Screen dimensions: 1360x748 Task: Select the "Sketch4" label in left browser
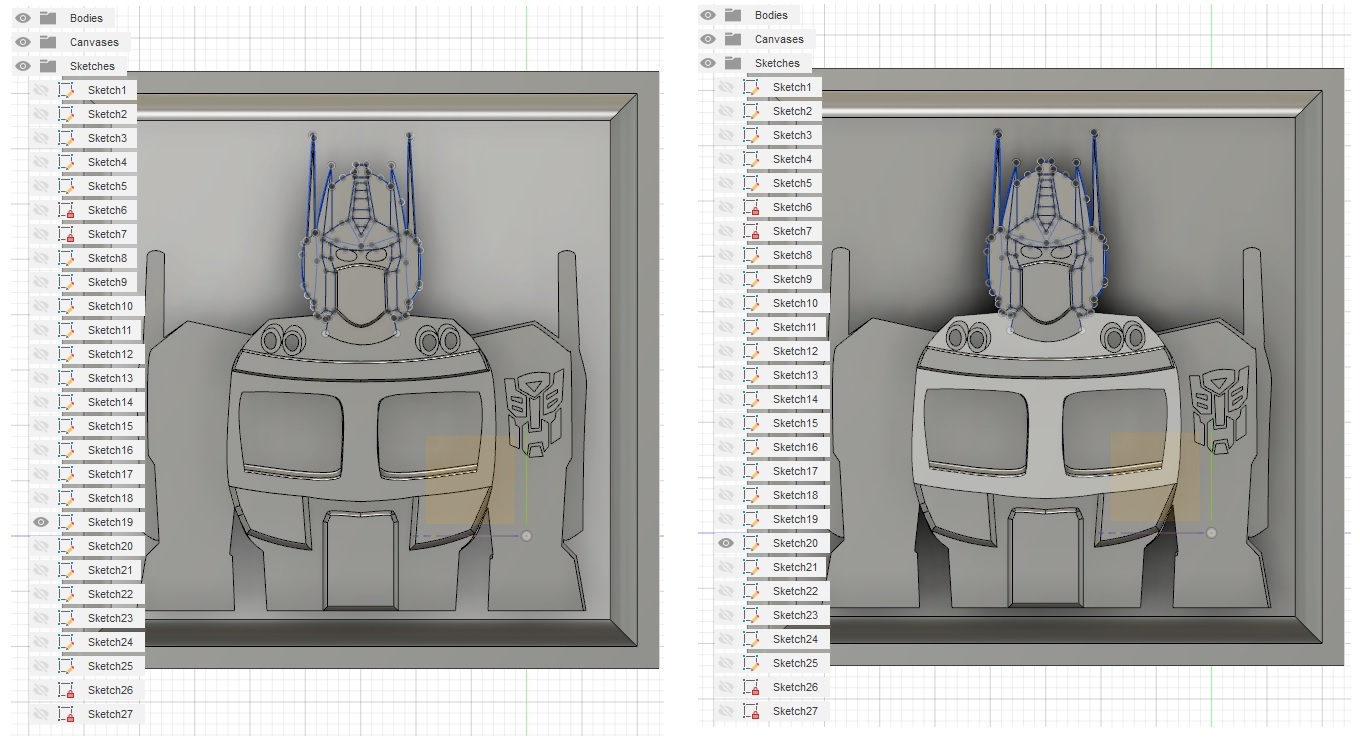[107, 162]
